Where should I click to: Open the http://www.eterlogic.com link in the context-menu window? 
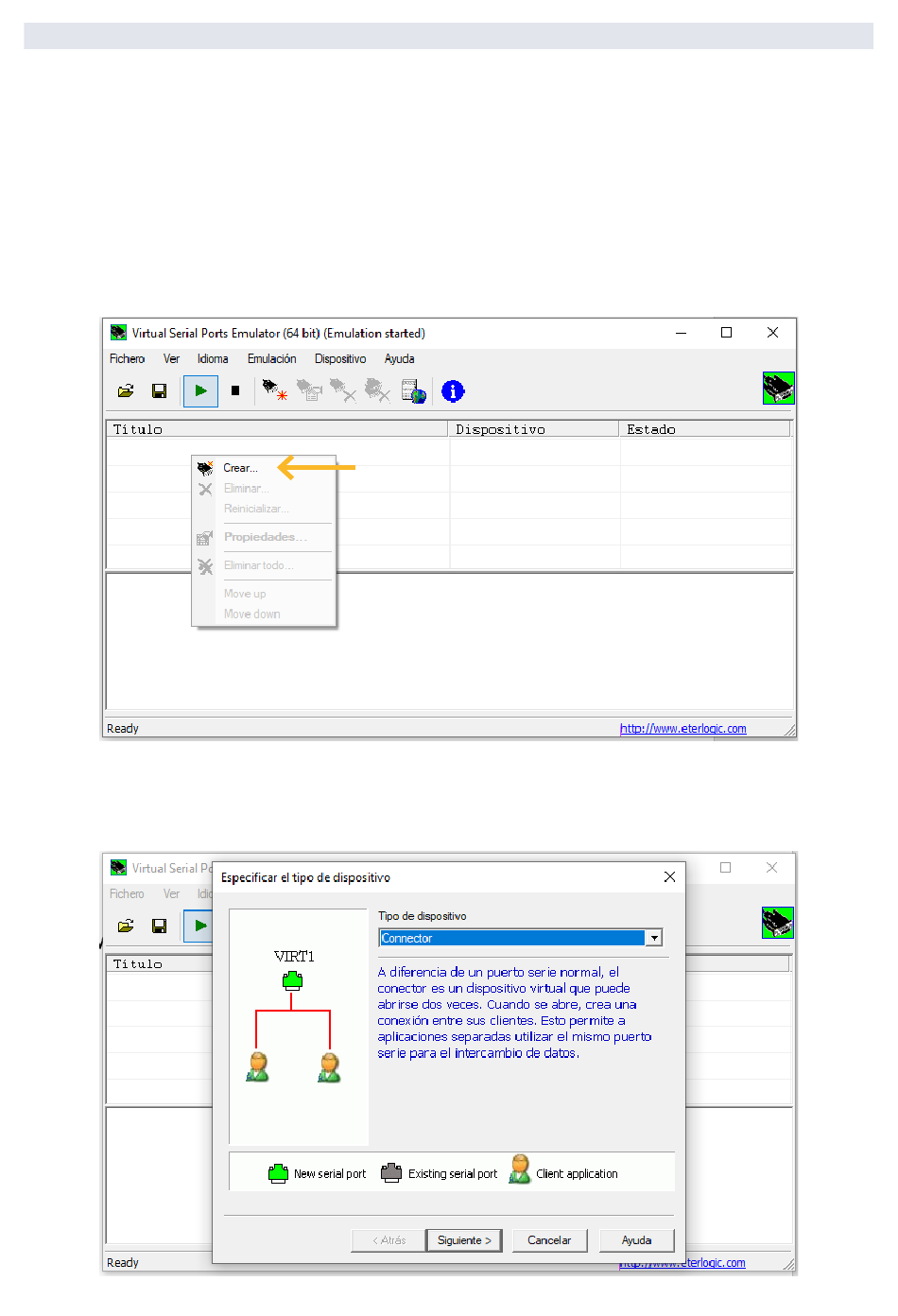(683, 729)
